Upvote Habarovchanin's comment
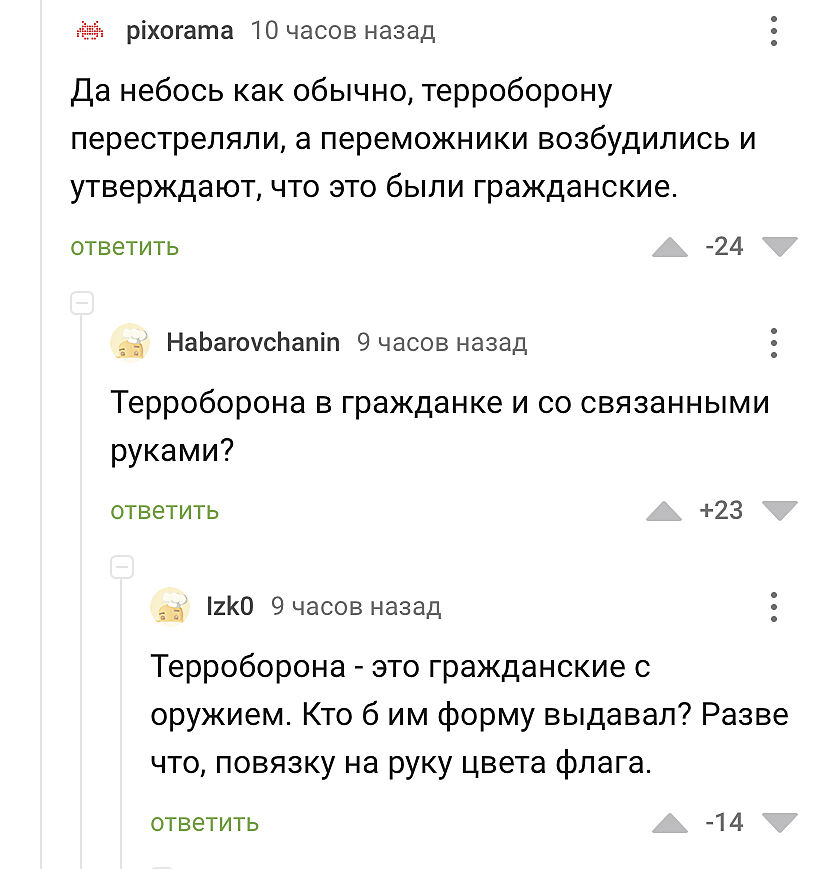This screenshot has width=828, height=869. (x=664, y=511)
